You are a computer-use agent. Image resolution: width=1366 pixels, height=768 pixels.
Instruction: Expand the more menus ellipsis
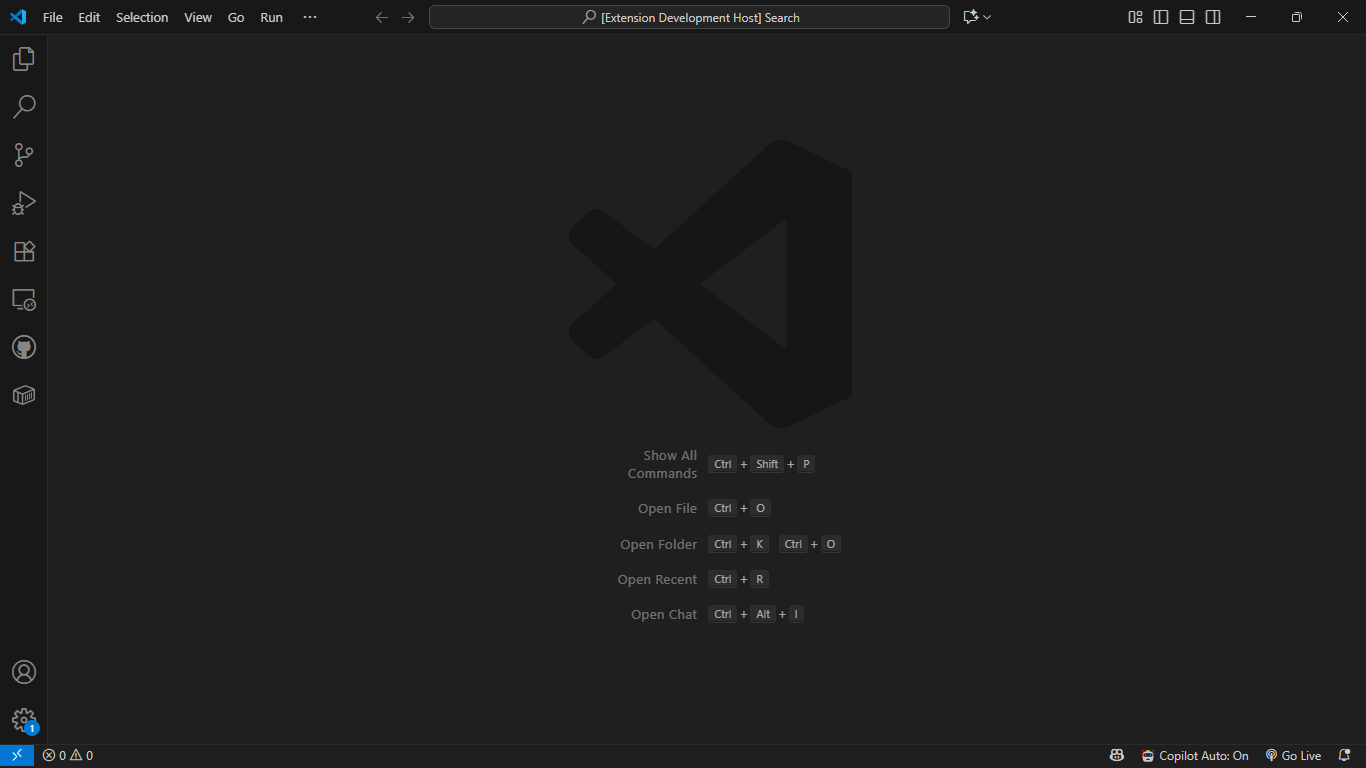click(x=310, y=17)
